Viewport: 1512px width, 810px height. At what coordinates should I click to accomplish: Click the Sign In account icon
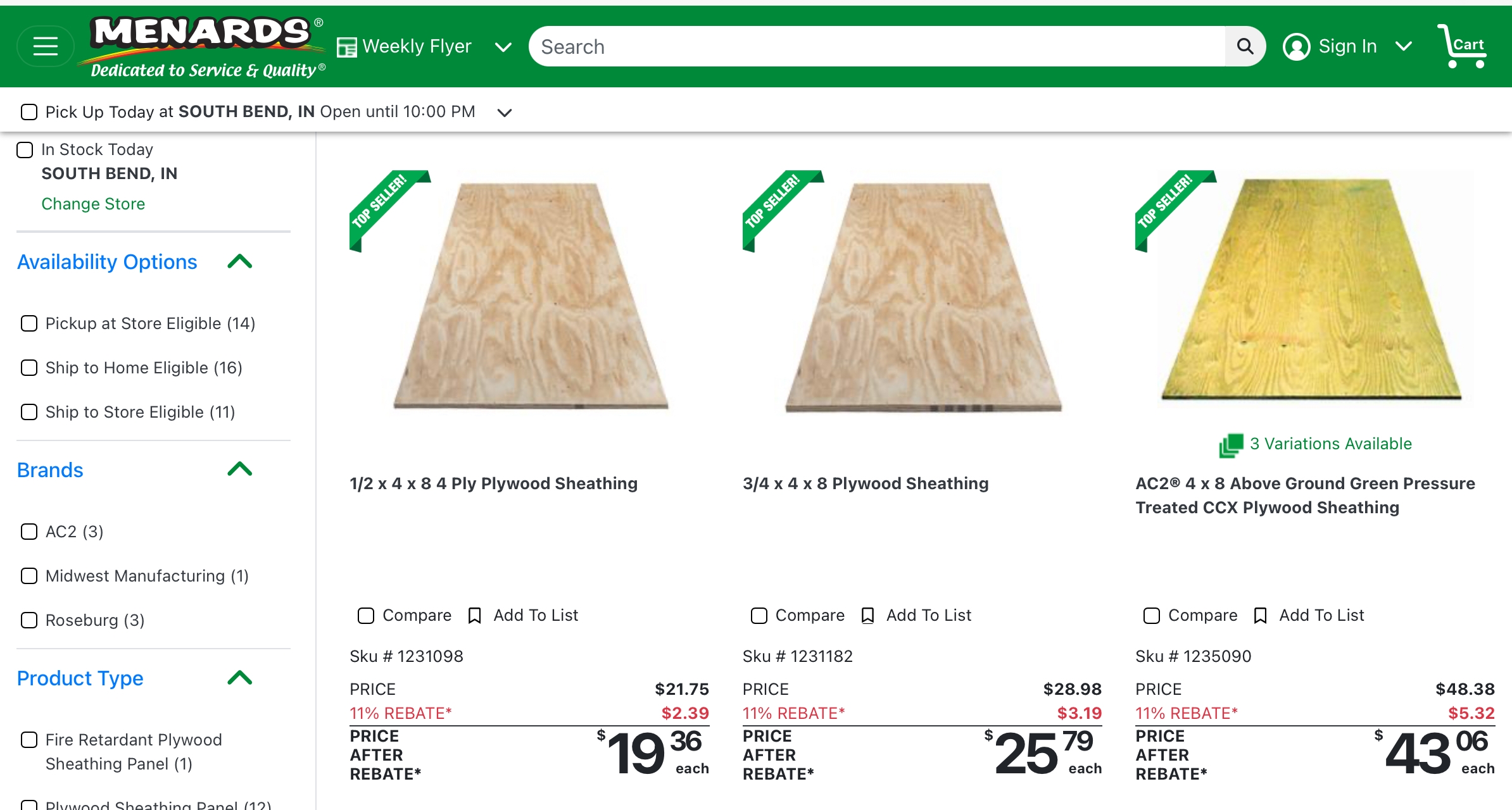[x=1296, y=46]
